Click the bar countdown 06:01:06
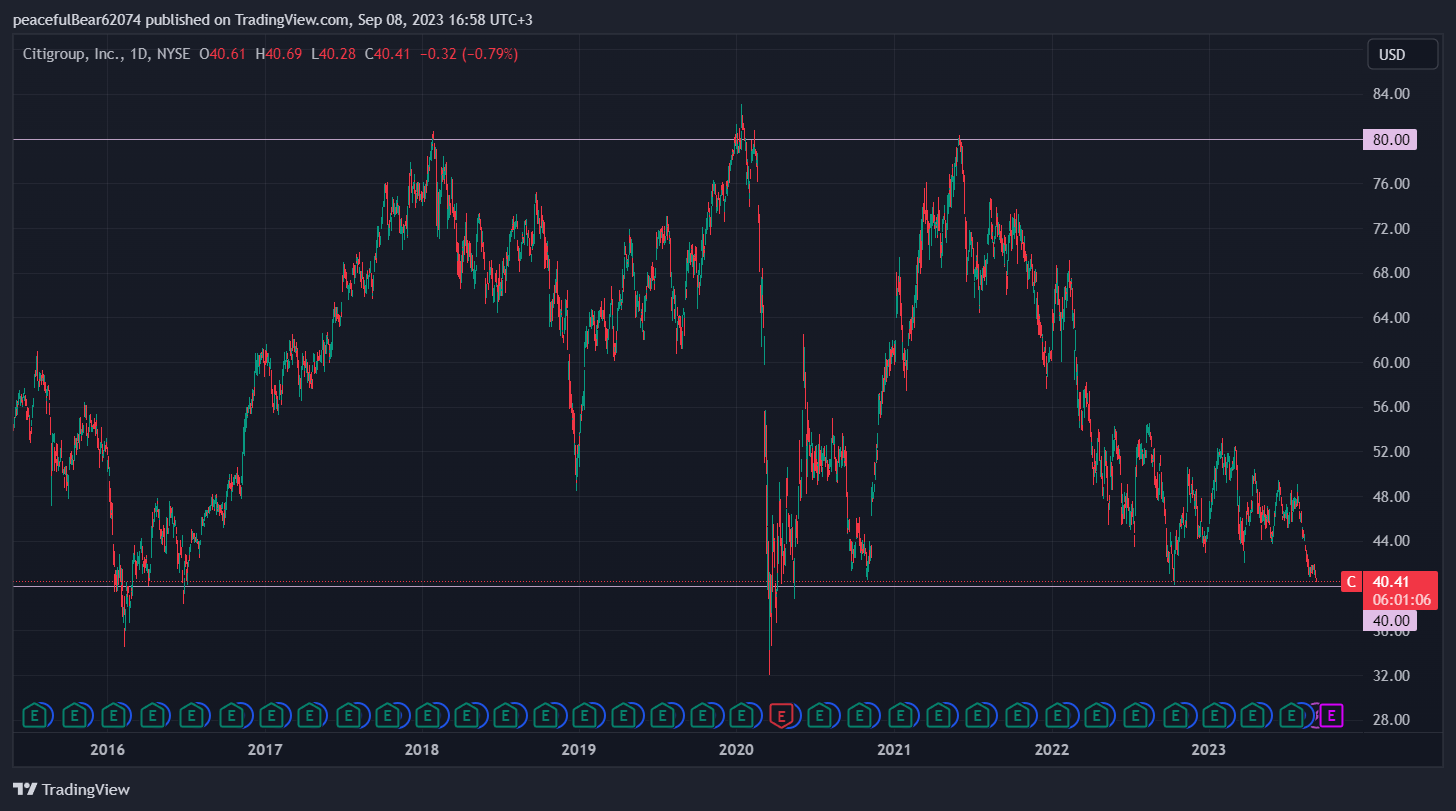The image size is (1456, 811). [x=1401, y=600]
